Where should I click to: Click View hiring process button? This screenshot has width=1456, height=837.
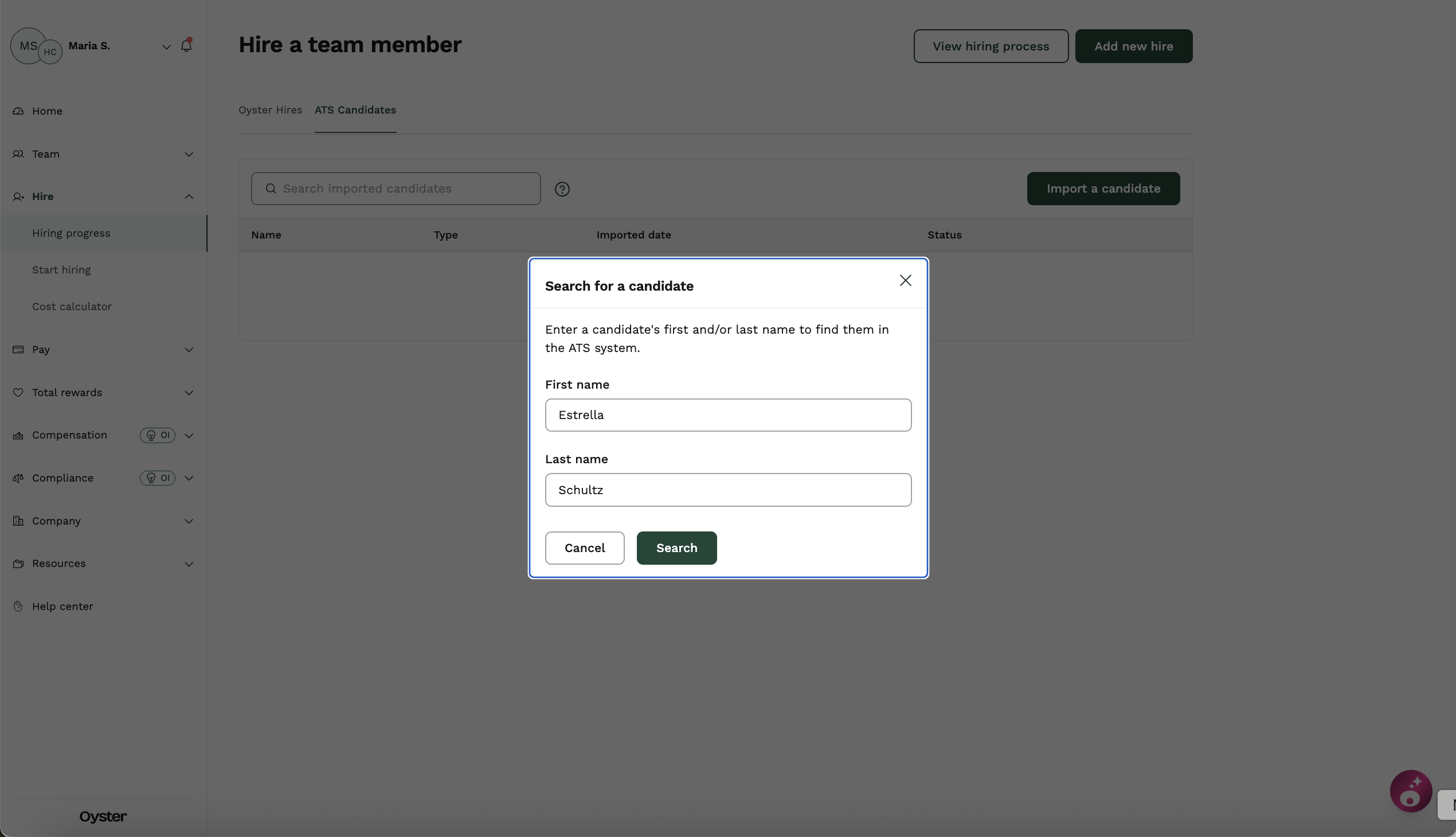tap(991, 46)
